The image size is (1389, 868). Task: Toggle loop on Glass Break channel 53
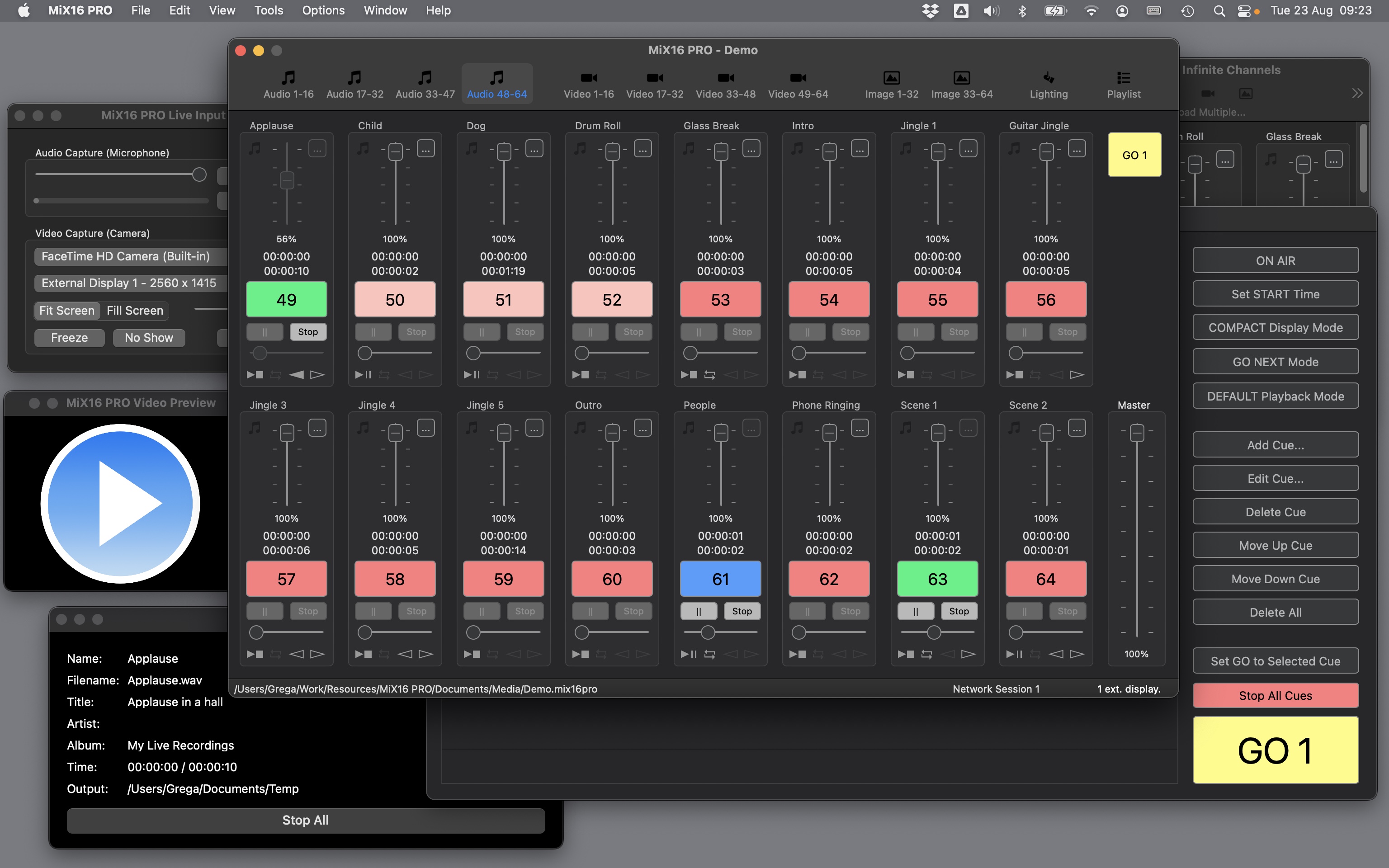click(x=709, y=375)
